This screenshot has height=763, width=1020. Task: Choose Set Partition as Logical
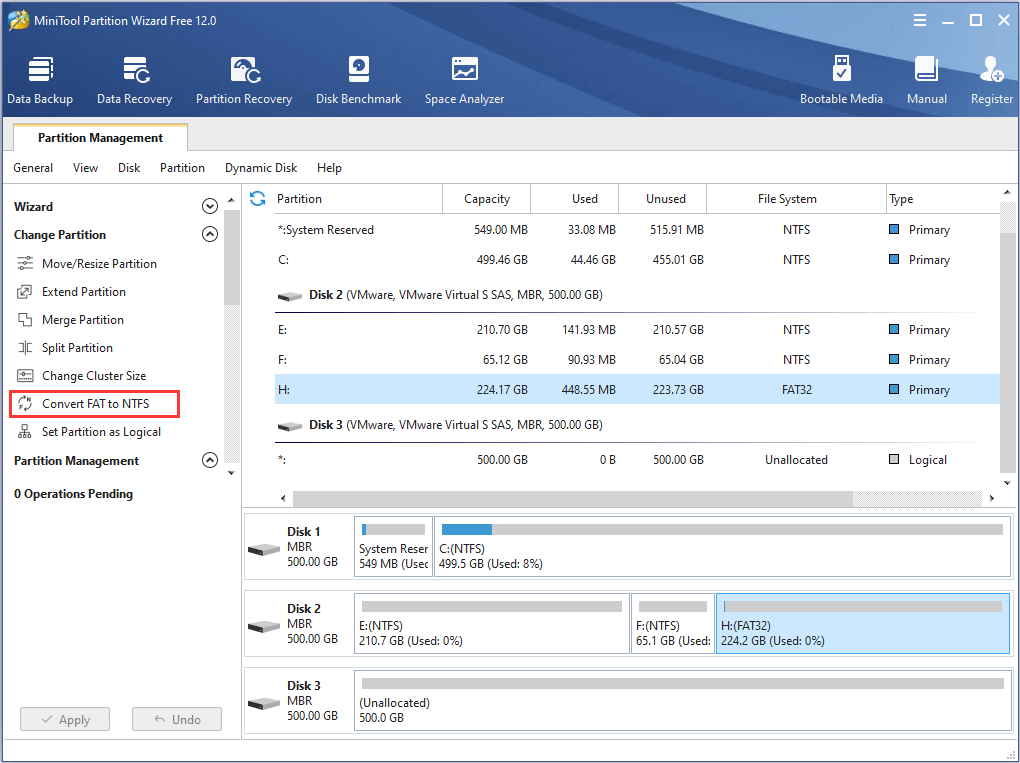[88, 431]
